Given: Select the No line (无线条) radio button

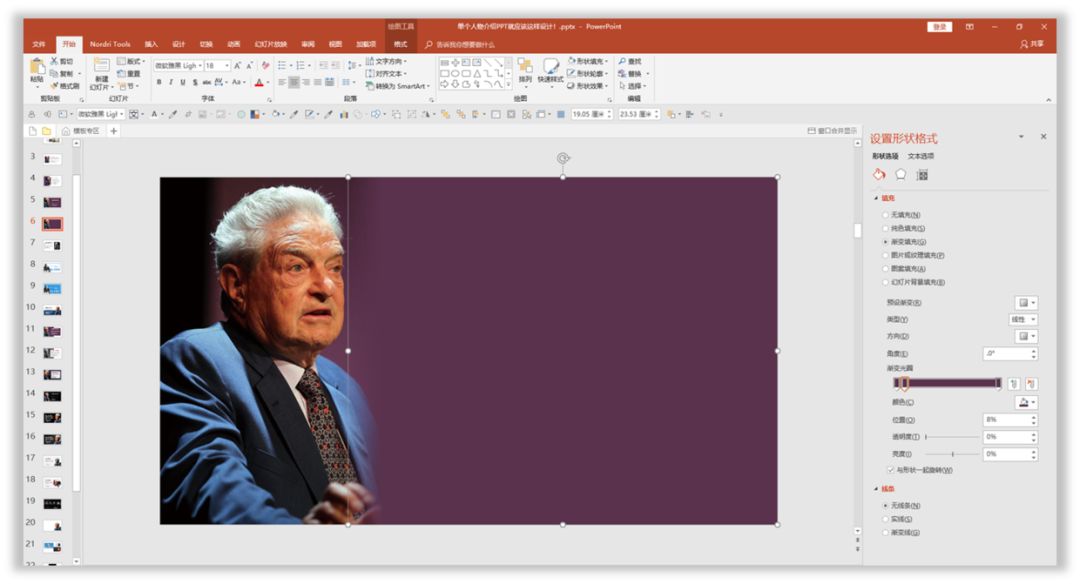Looking at the screenshot, I should coord(886,505).
